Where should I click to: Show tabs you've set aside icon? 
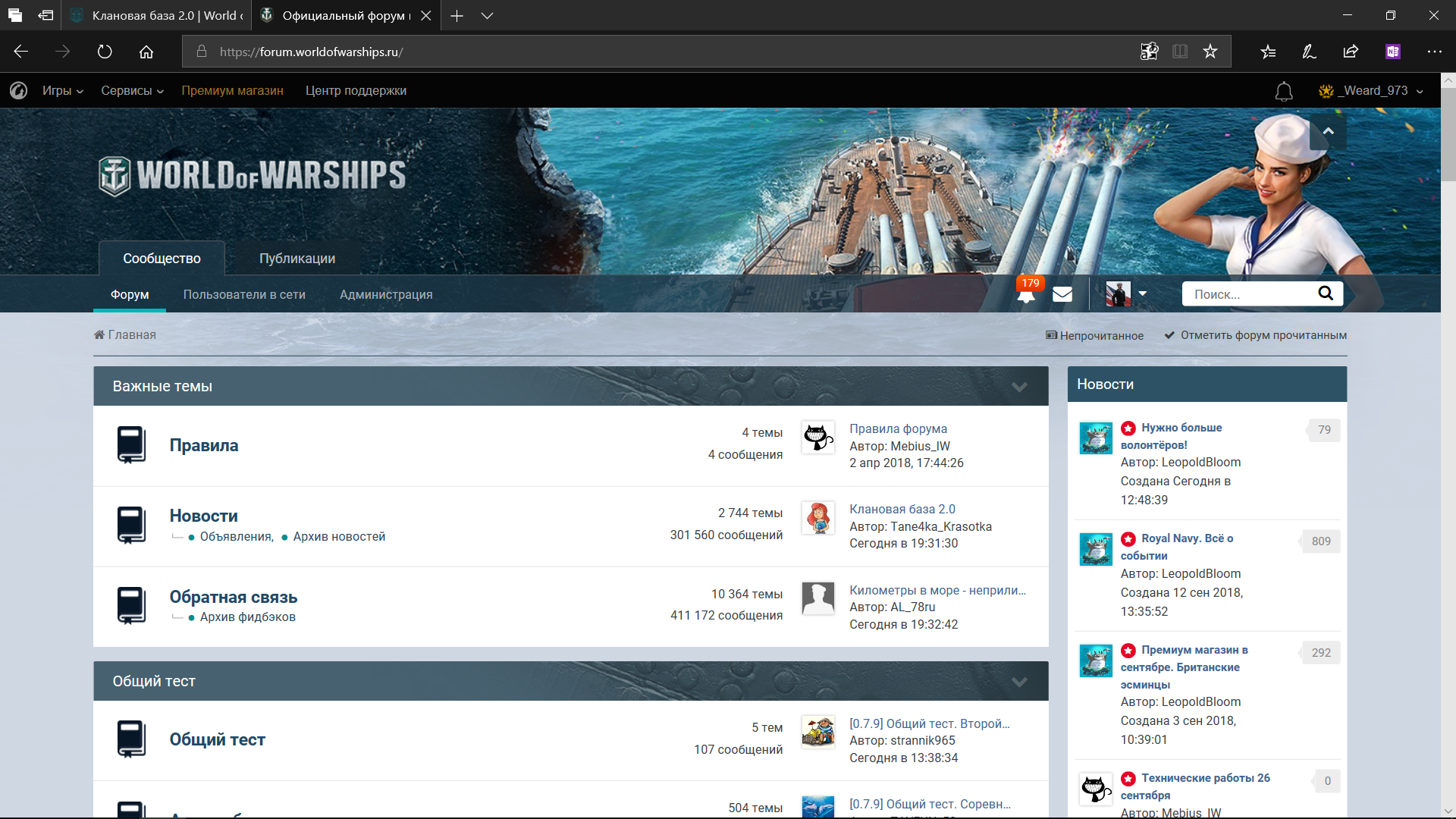[x=15, y=15]
